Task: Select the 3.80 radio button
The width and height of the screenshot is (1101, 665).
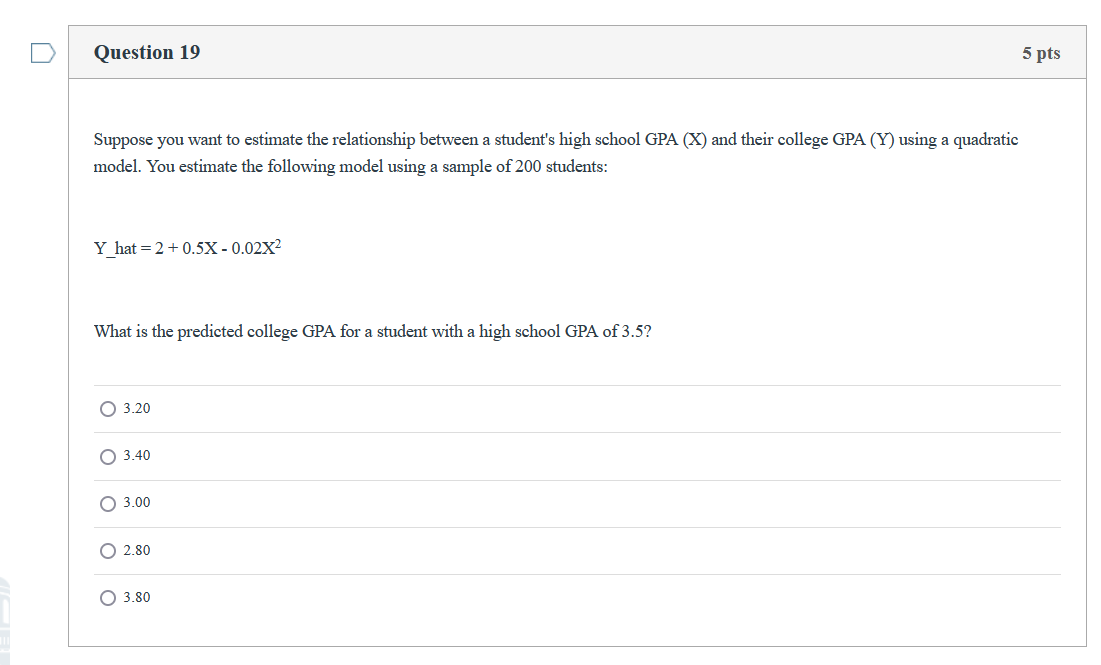Action: pyautogui.click(x=107, y=598)
